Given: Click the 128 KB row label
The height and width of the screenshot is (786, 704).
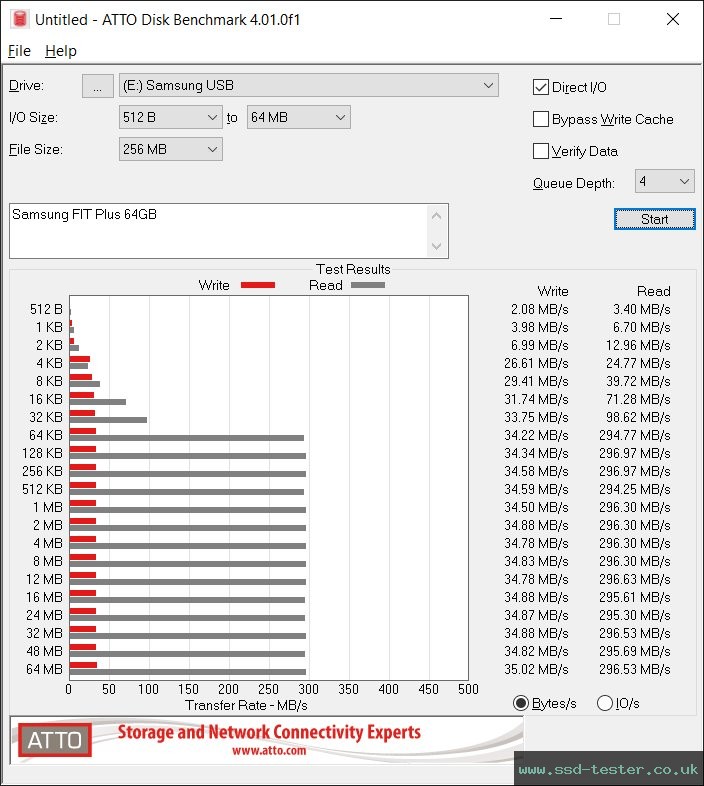Looking at the screenshot, I should pyautogui.click(x=42, y=453).
